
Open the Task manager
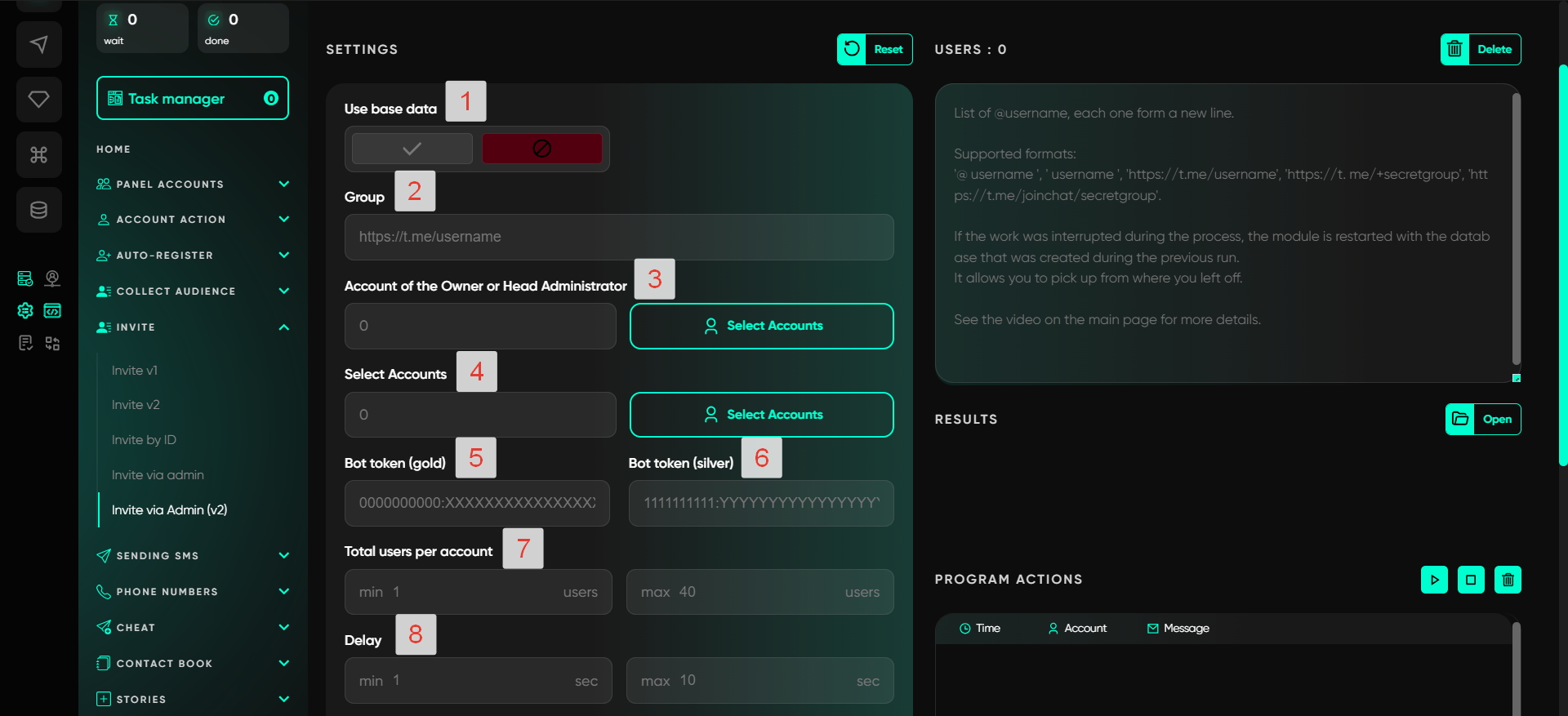tap(192, 99)
